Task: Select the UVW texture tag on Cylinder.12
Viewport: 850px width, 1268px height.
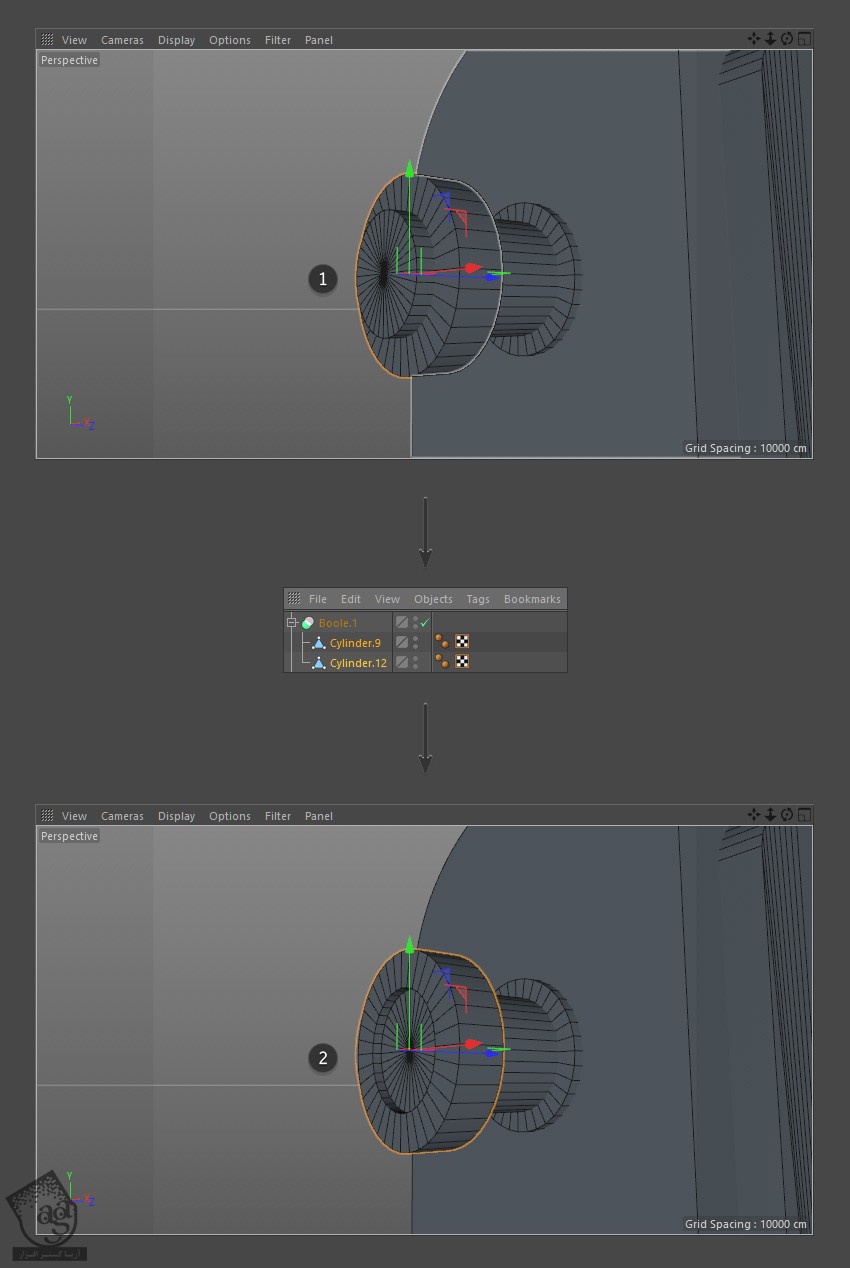Action: point(462,662)
